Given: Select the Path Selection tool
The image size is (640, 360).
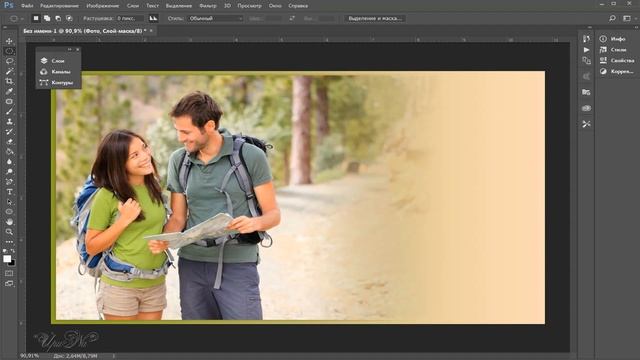Looking at the screenshot, I should point(9,202).
